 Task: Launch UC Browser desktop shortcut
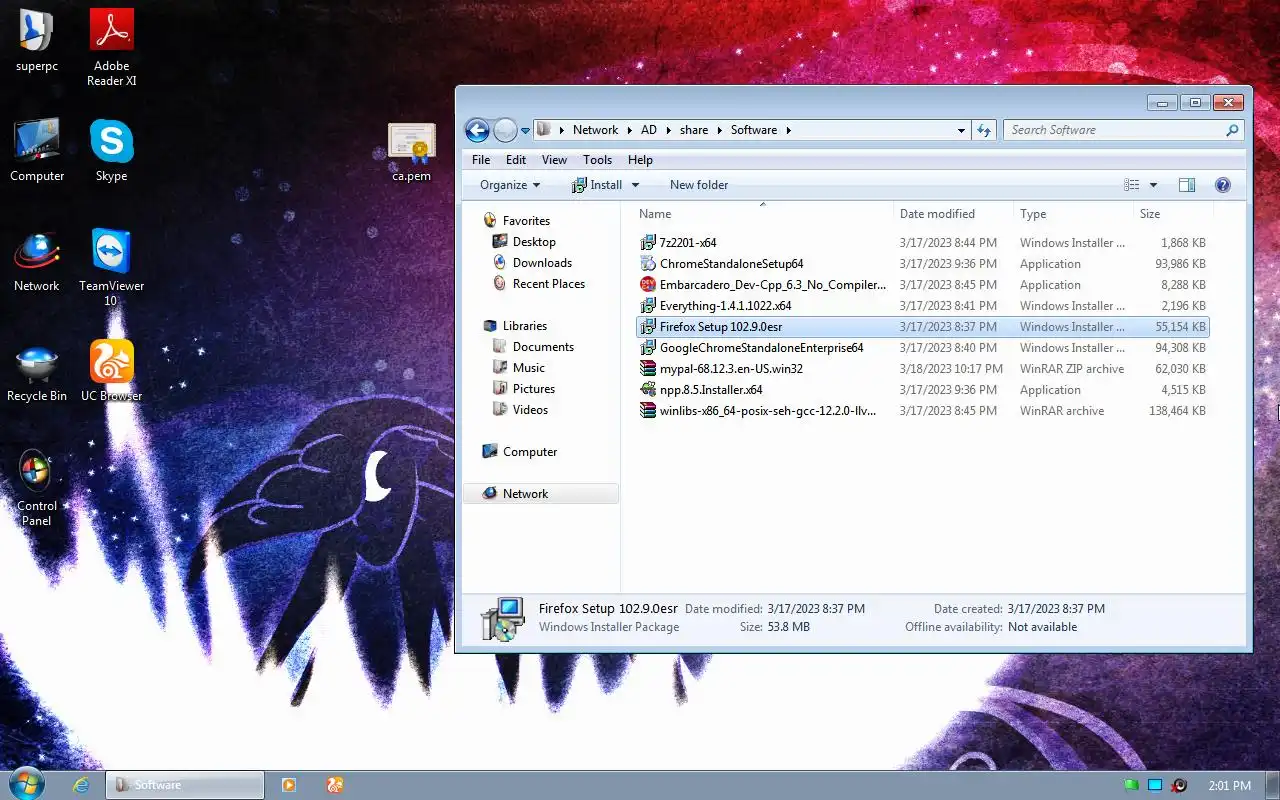pos(111,371)
